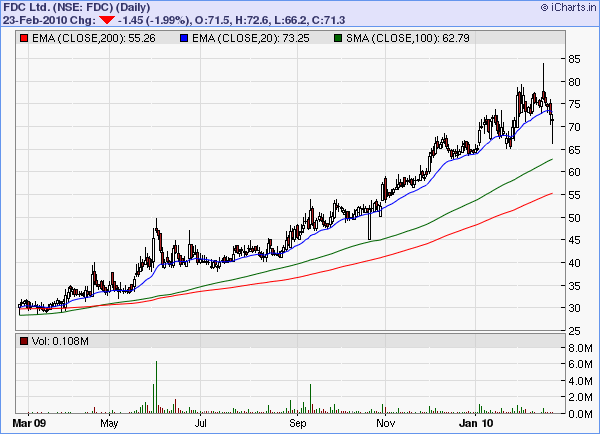This screenshot has width=600, height=434.
Task: Click the Jan 10 date axis label
Action: click(x=476, y=423)
